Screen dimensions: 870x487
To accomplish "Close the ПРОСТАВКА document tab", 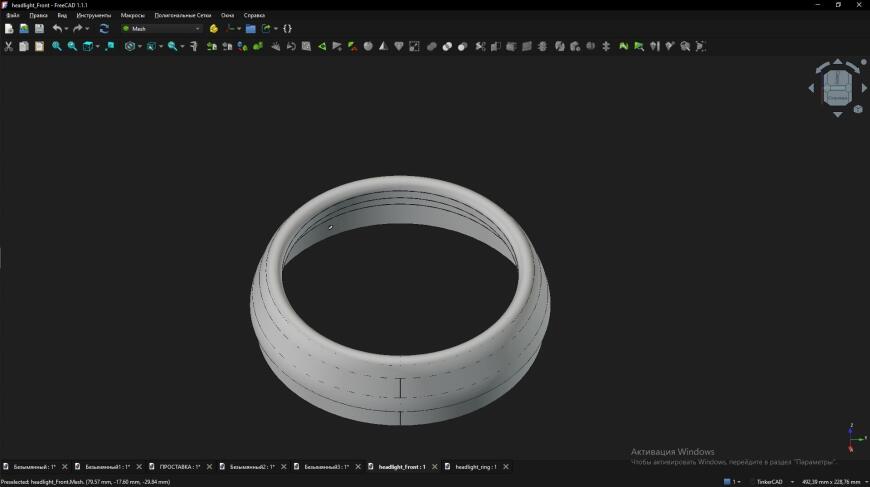I will tap(209, 467).
